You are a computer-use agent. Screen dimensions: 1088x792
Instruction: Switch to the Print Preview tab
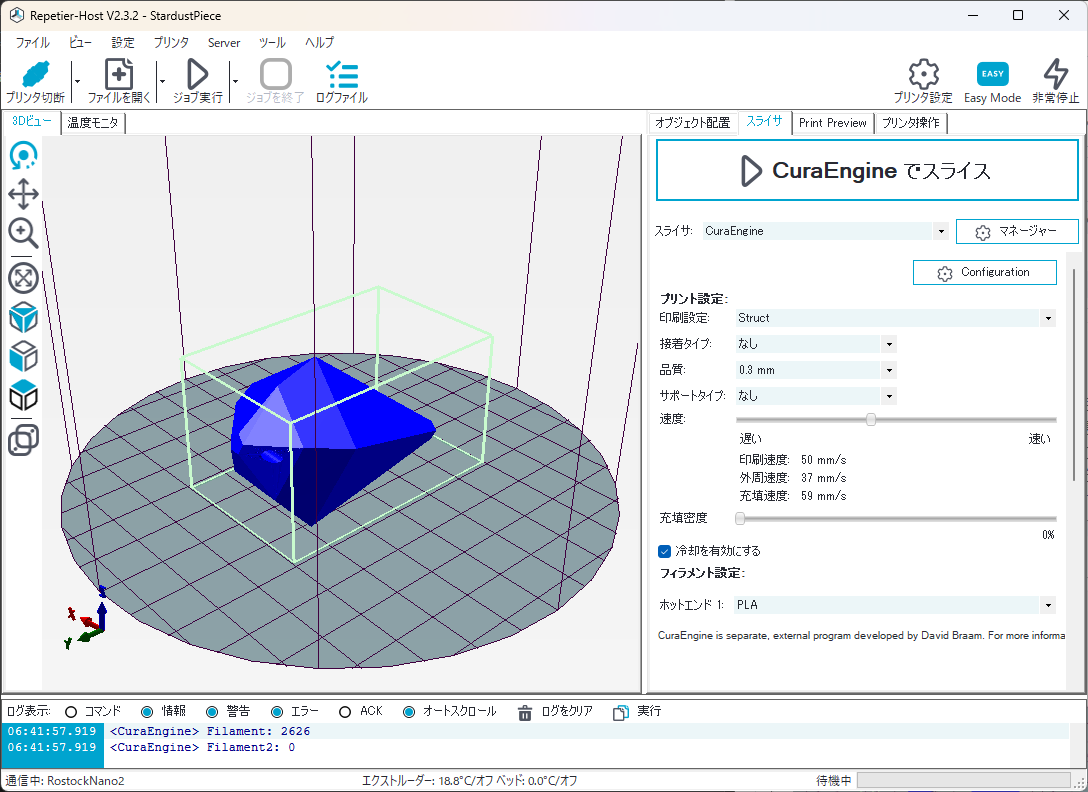point(832,123)
